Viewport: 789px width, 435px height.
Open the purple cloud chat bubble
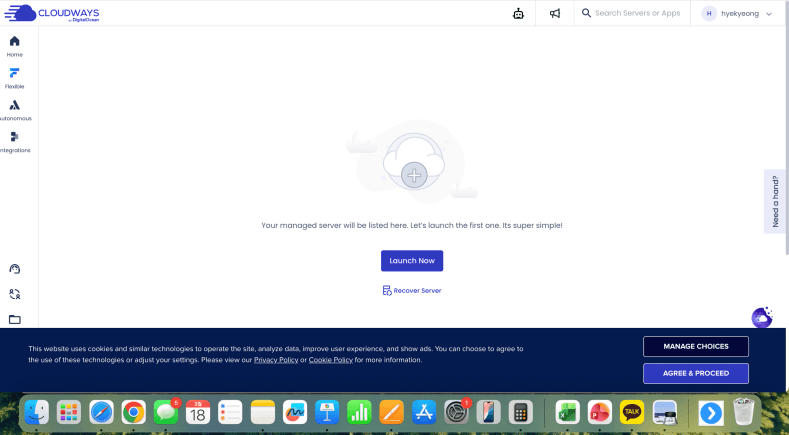click(762, 317)
